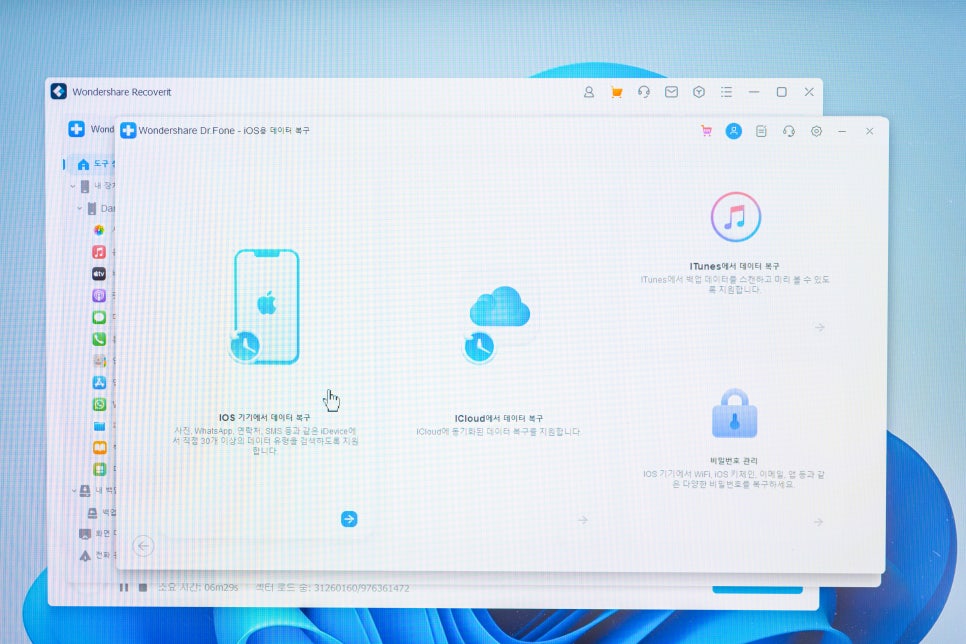Open the mail envelope icon in Recoverit
This screenshot has width=966, height=644.
pos(672,92)
